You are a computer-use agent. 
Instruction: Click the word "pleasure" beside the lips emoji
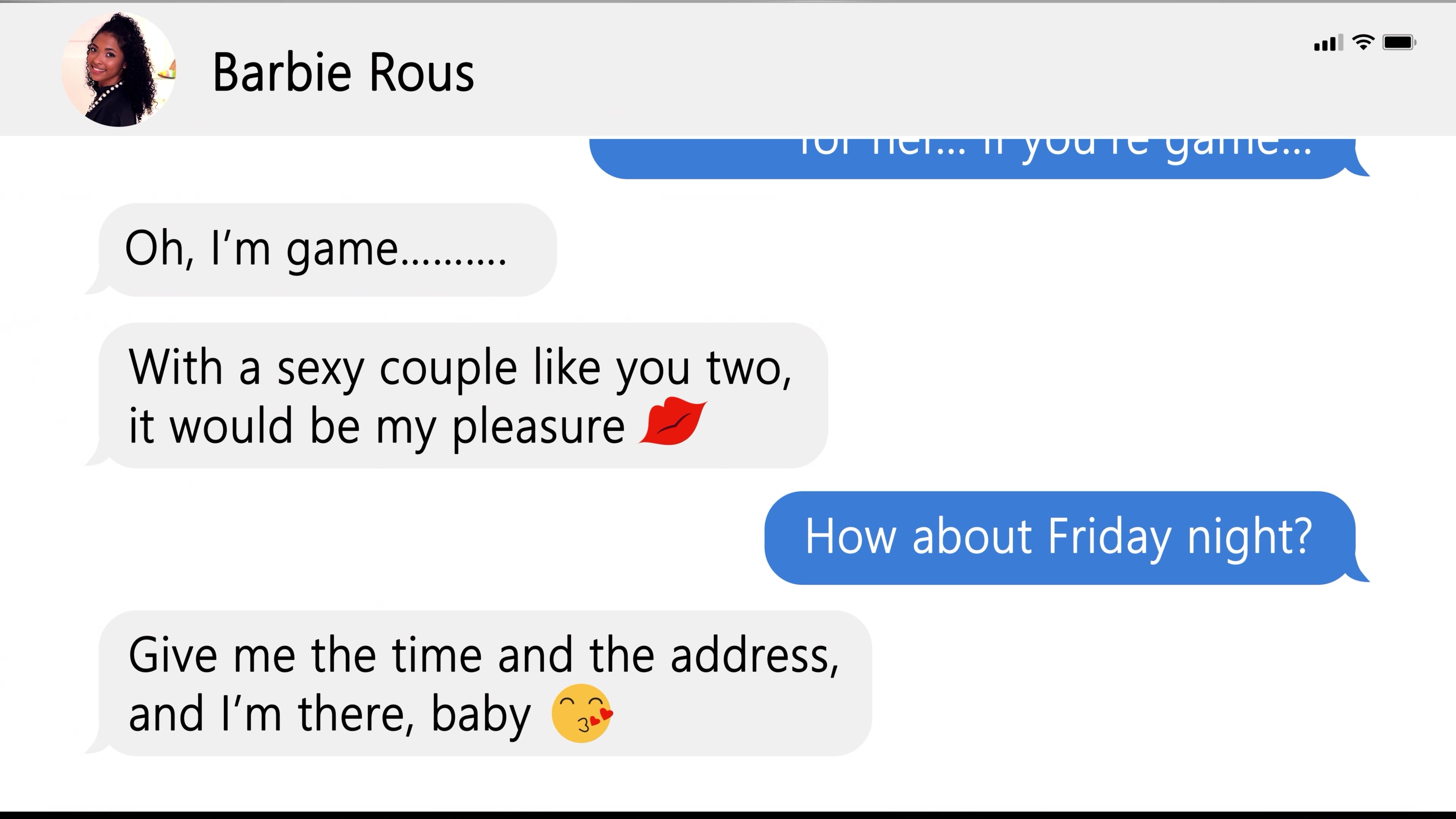click(x=538, y=427)
